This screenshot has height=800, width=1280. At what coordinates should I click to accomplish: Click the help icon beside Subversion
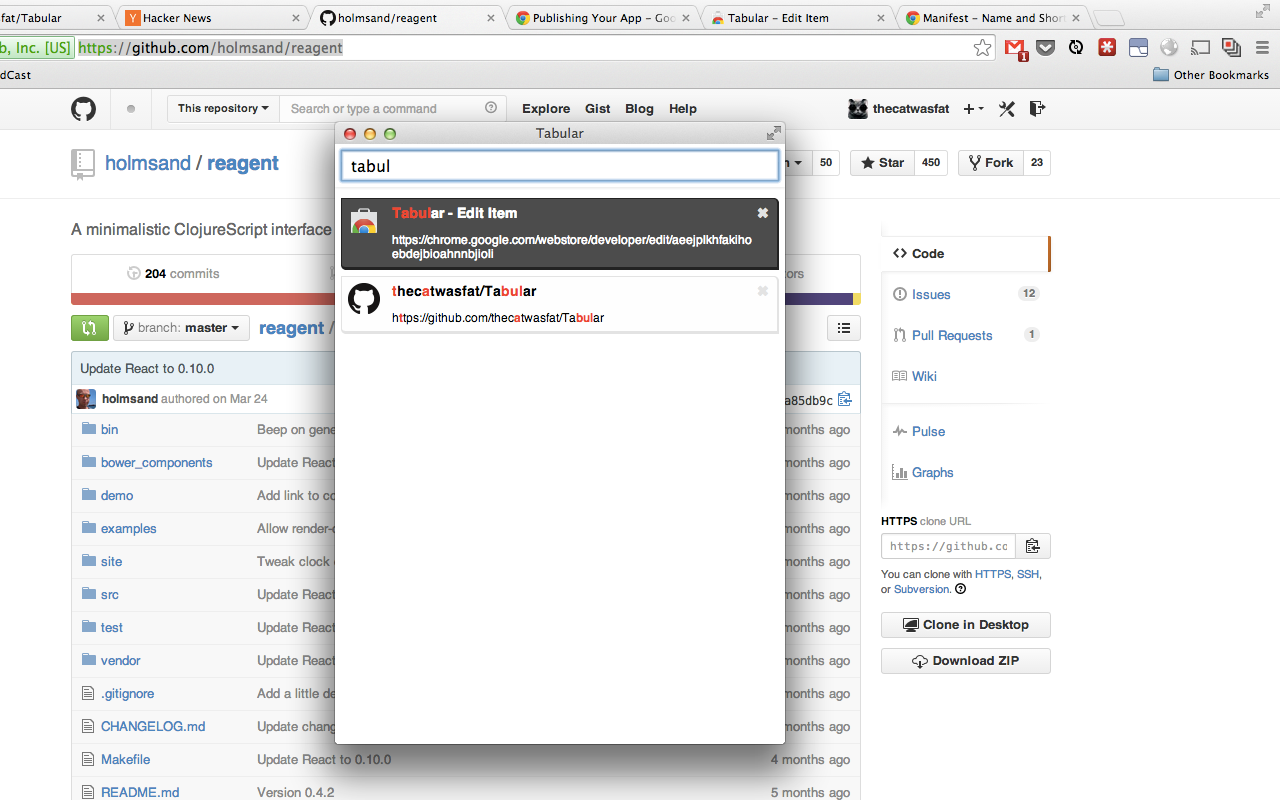pos(961,589)
